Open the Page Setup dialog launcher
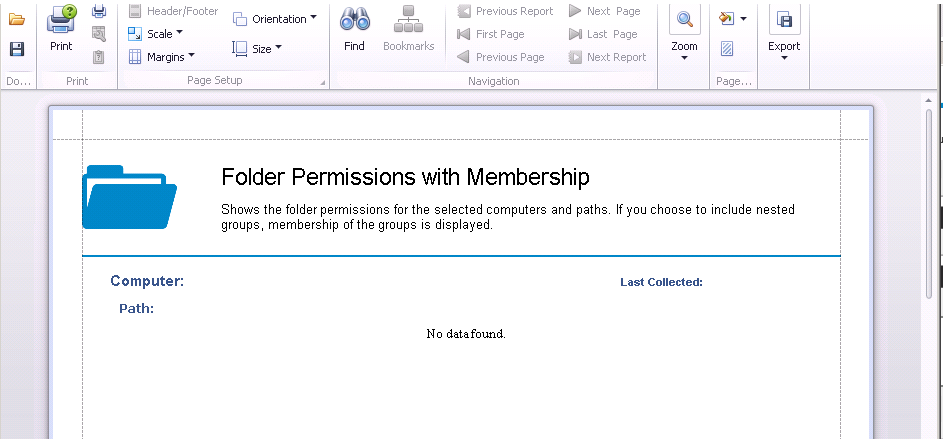This screenshot has height=439, width=943. tap(323, 82)
